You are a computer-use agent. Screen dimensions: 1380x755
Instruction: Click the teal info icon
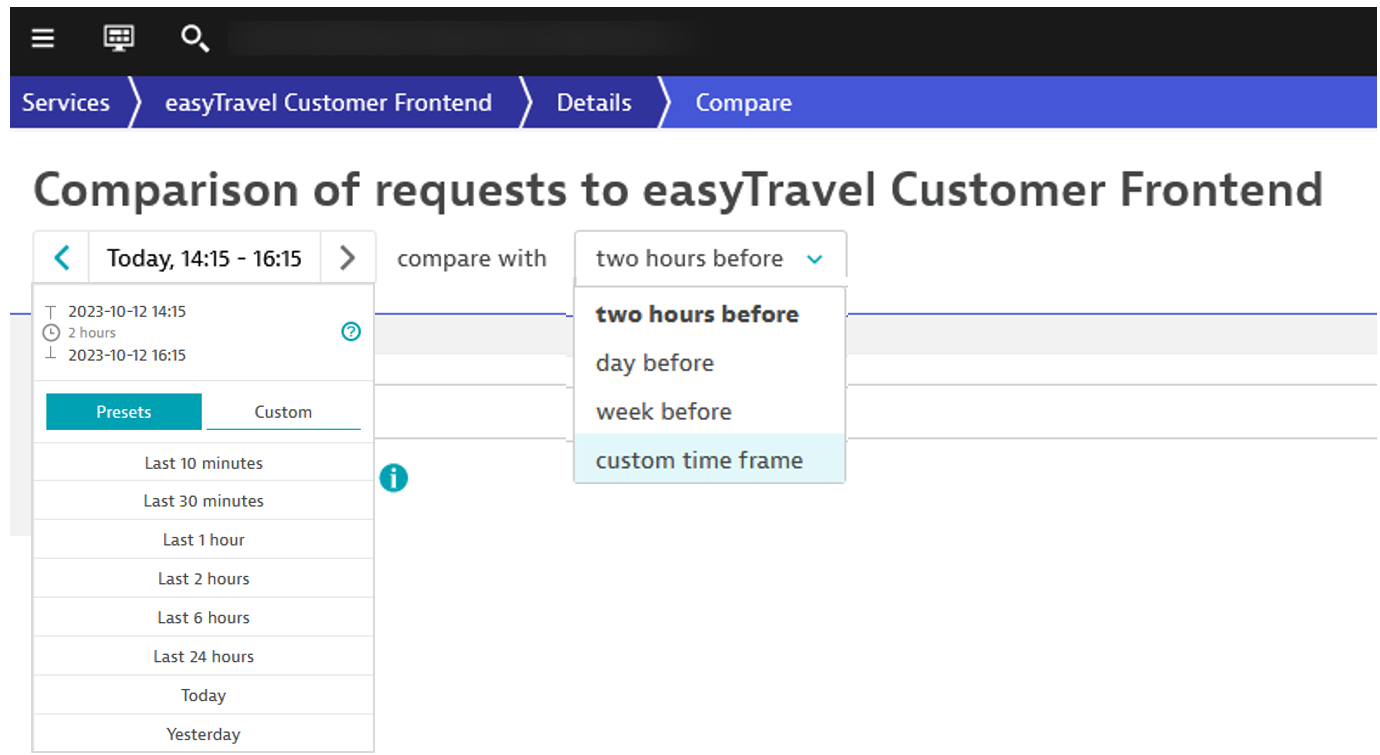click(394, 478)
